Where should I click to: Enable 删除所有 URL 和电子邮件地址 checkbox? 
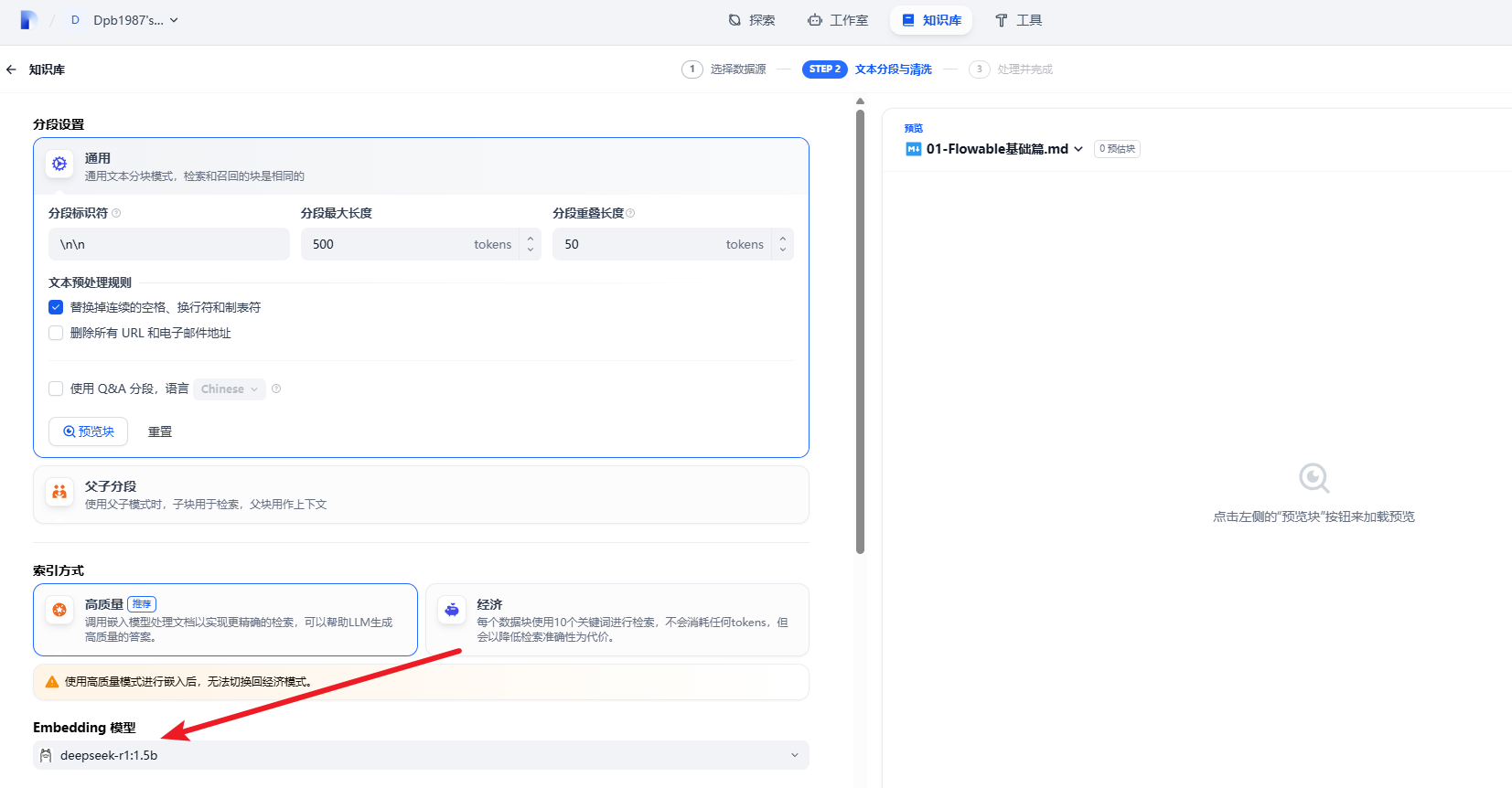(x=56, y=333)
